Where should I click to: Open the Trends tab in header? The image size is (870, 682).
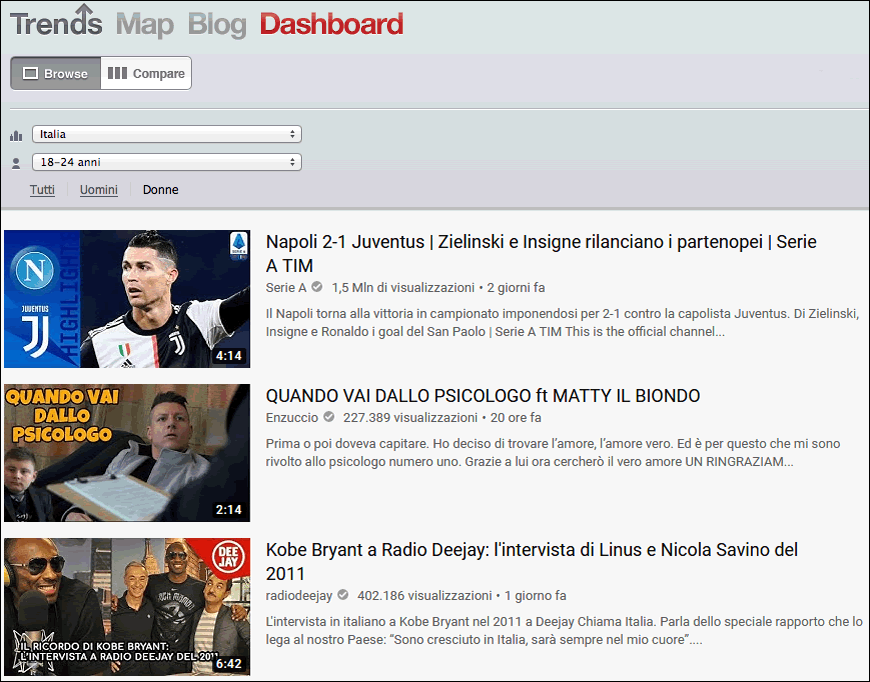point(56,21)
